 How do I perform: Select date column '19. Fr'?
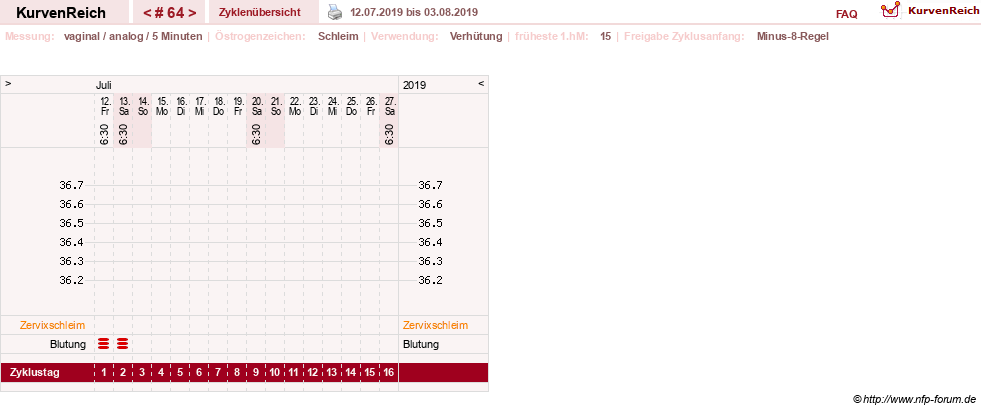(x=237, y=106)
